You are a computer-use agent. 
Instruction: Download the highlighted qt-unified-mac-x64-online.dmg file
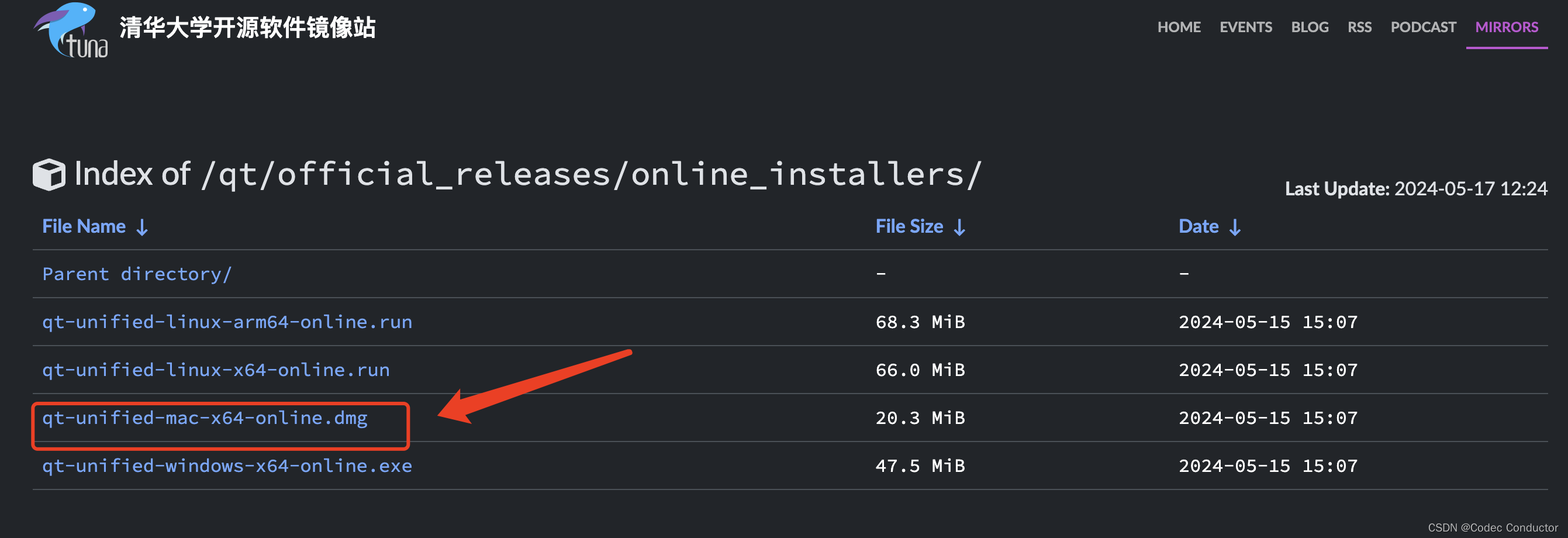coord(205,418)
